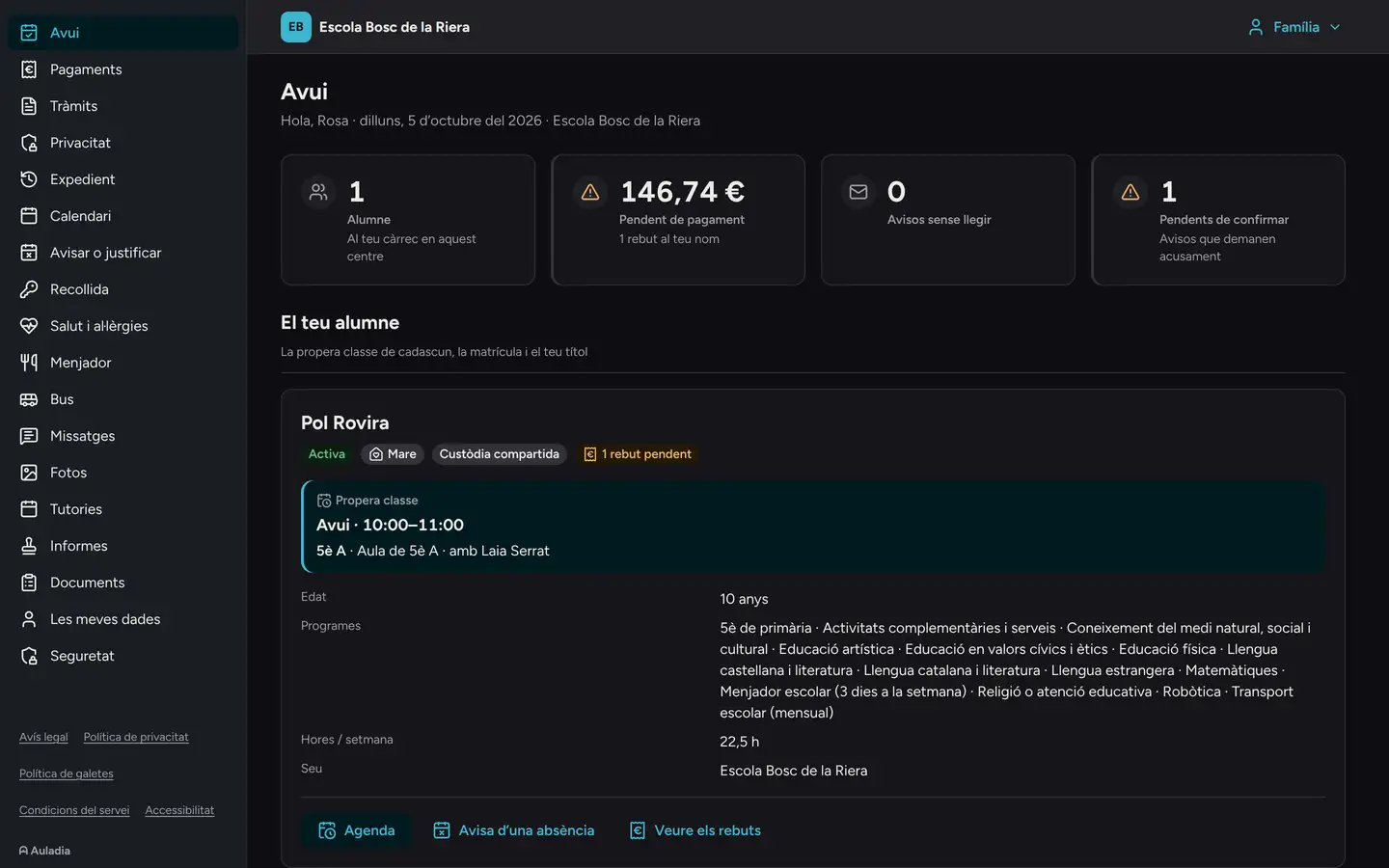Click the Tràmits document icon in sidebar
Viewport: 1389px width, 868px height.
click(29, 106)
